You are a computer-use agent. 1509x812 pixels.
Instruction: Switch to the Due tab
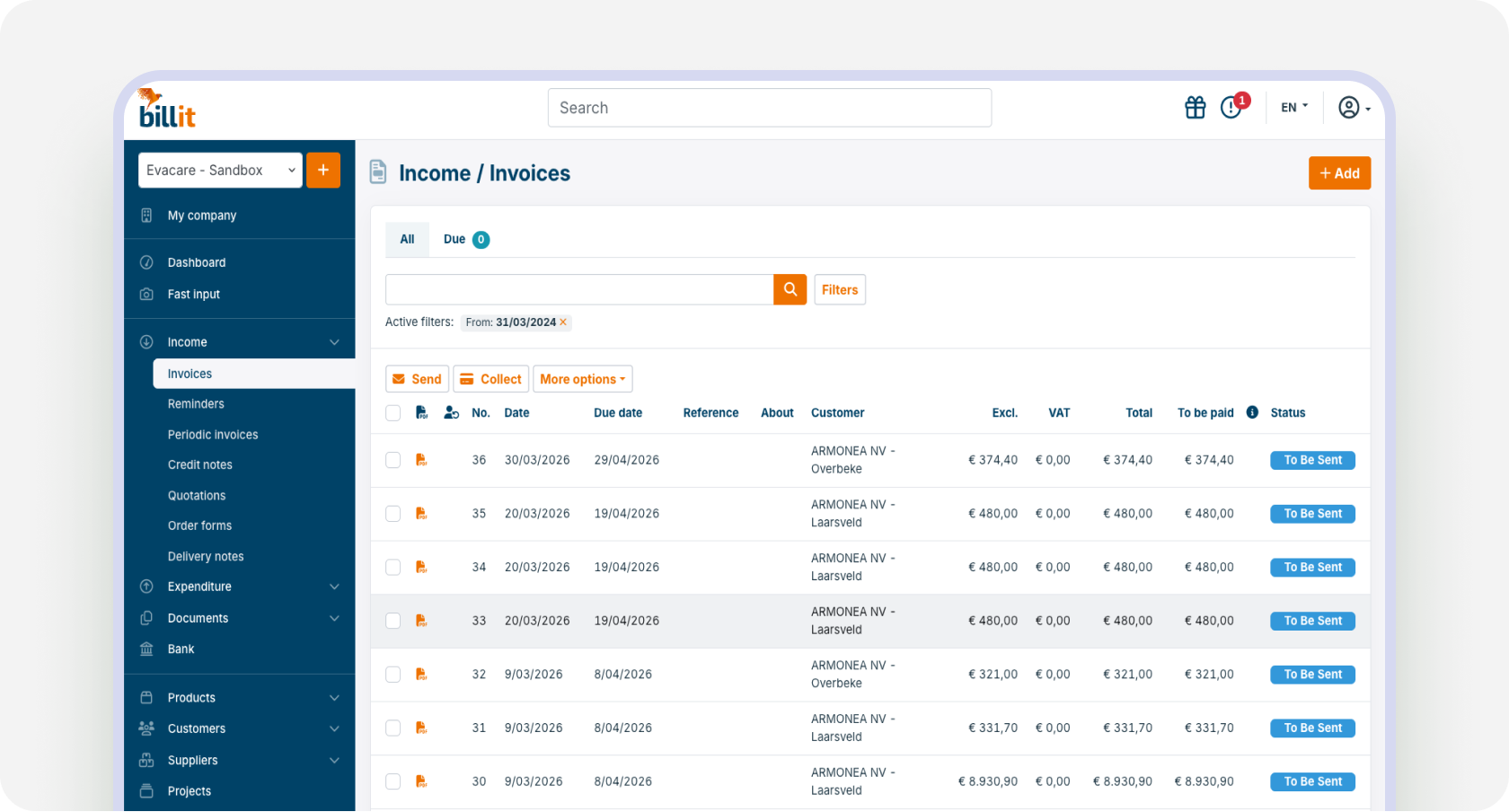(x=466, y=239)
